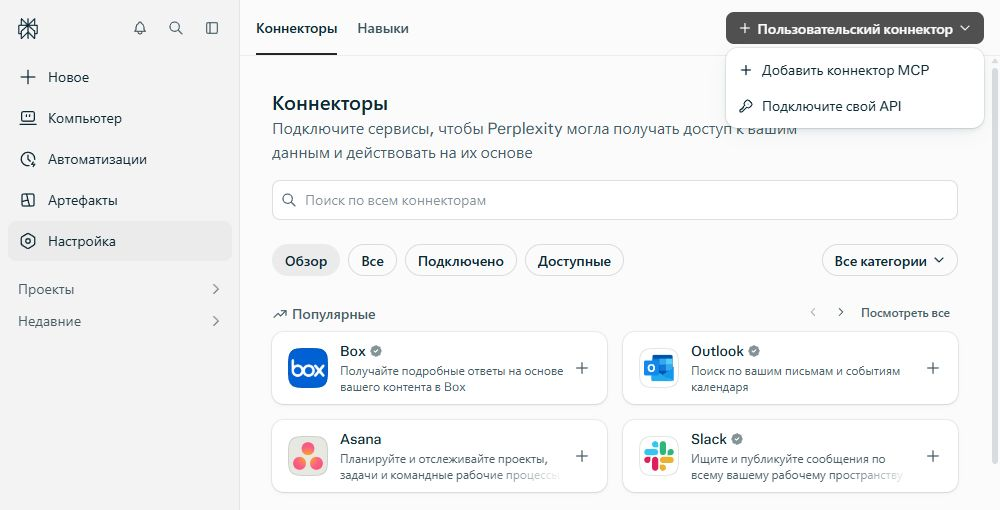Open Артефакты in the sidebar
Viewport: 1000px width, 510px height.
[x=120, y=200]
